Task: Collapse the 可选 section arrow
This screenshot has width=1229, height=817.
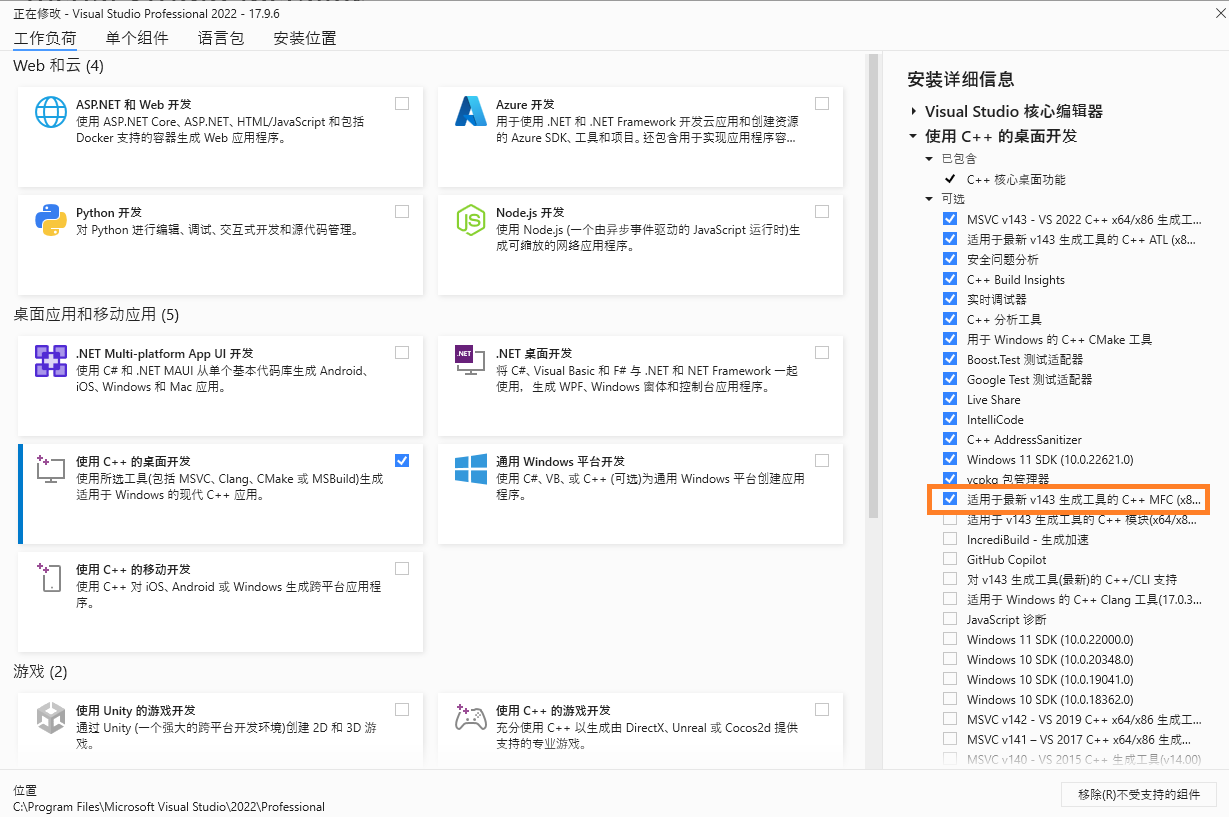Action: click(929, 199)
